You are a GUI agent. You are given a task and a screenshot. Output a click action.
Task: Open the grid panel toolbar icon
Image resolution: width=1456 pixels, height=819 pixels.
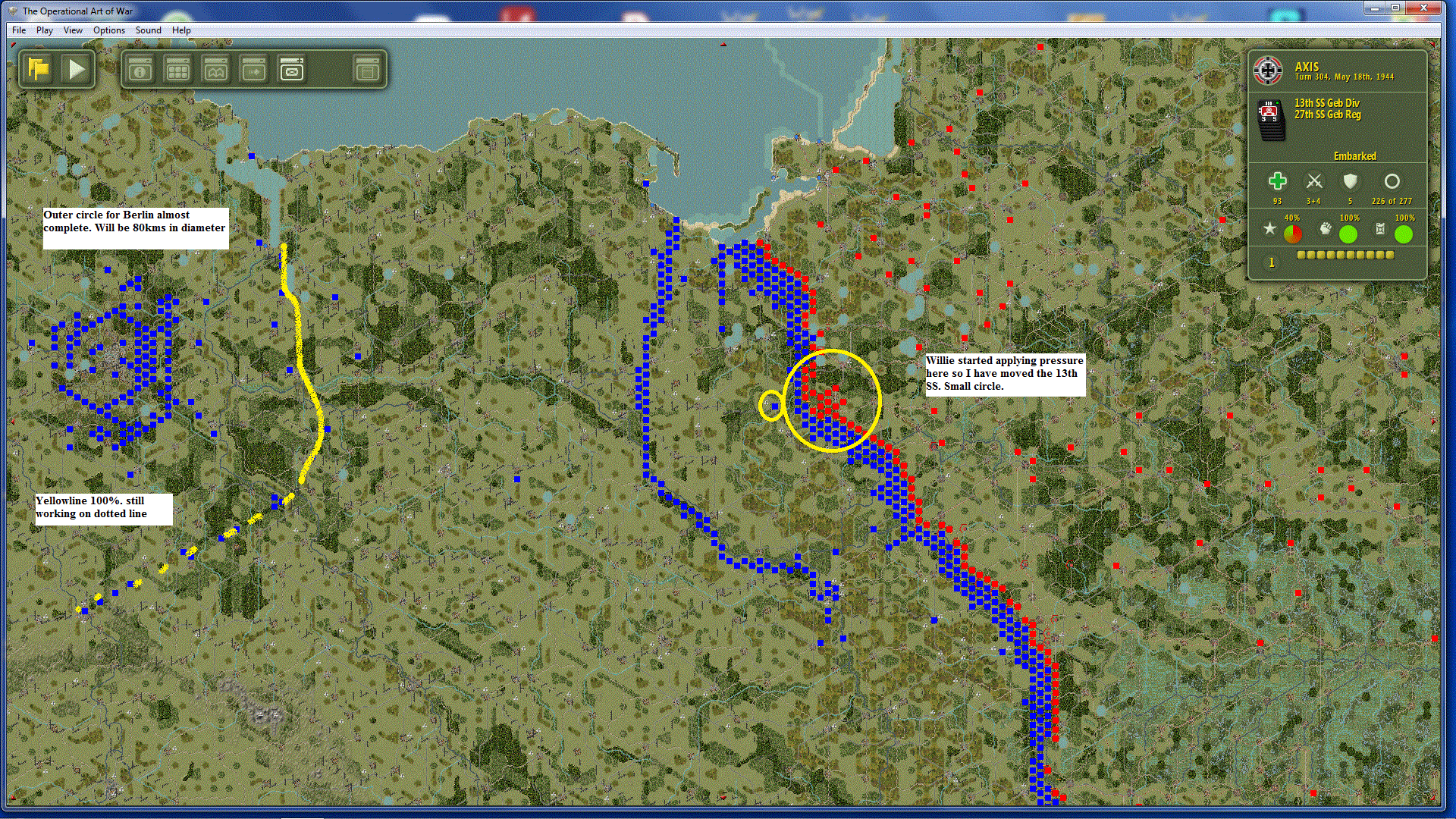[178, 70]
